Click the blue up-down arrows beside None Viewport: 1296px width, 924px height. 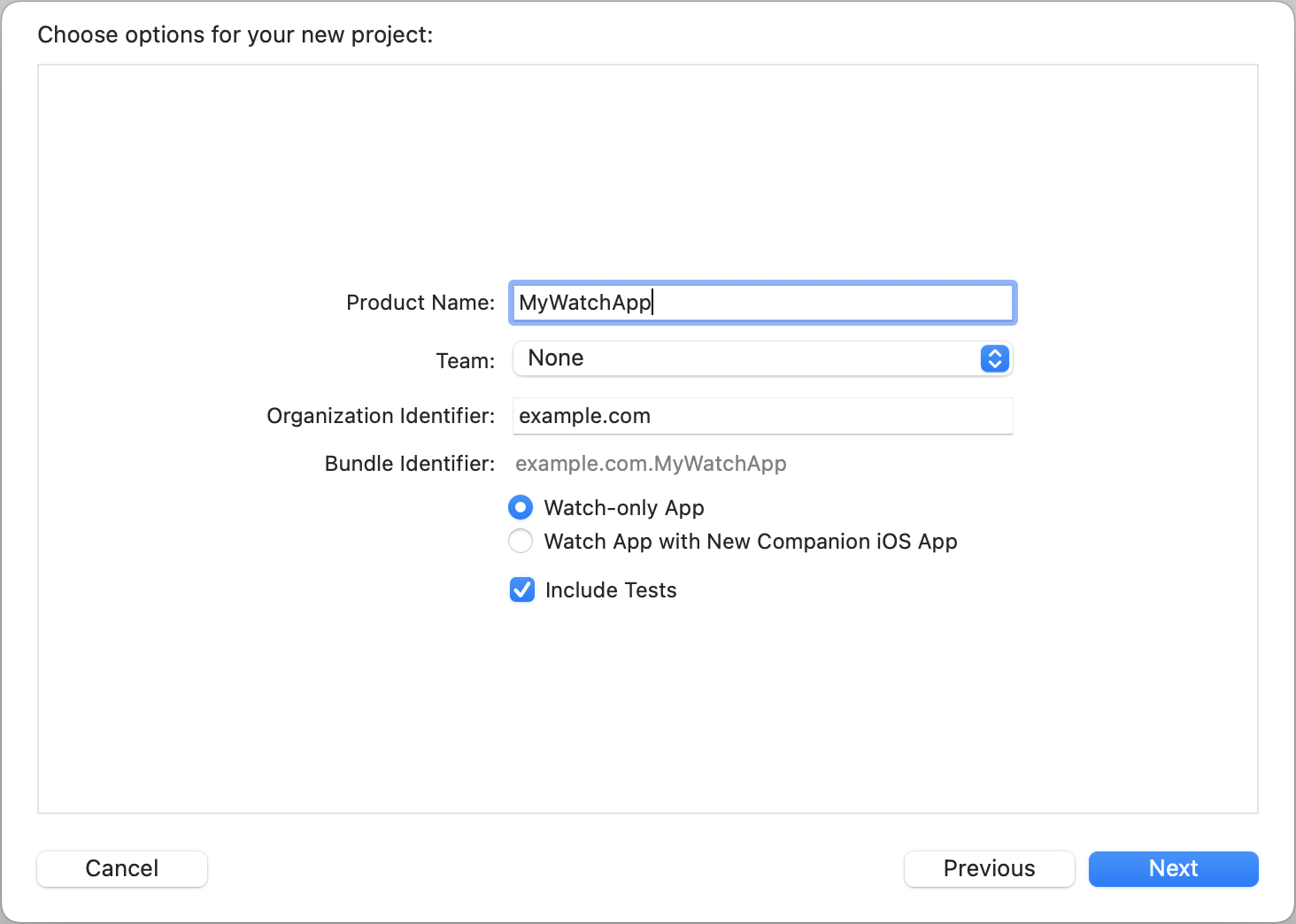(x=993, y=358)
